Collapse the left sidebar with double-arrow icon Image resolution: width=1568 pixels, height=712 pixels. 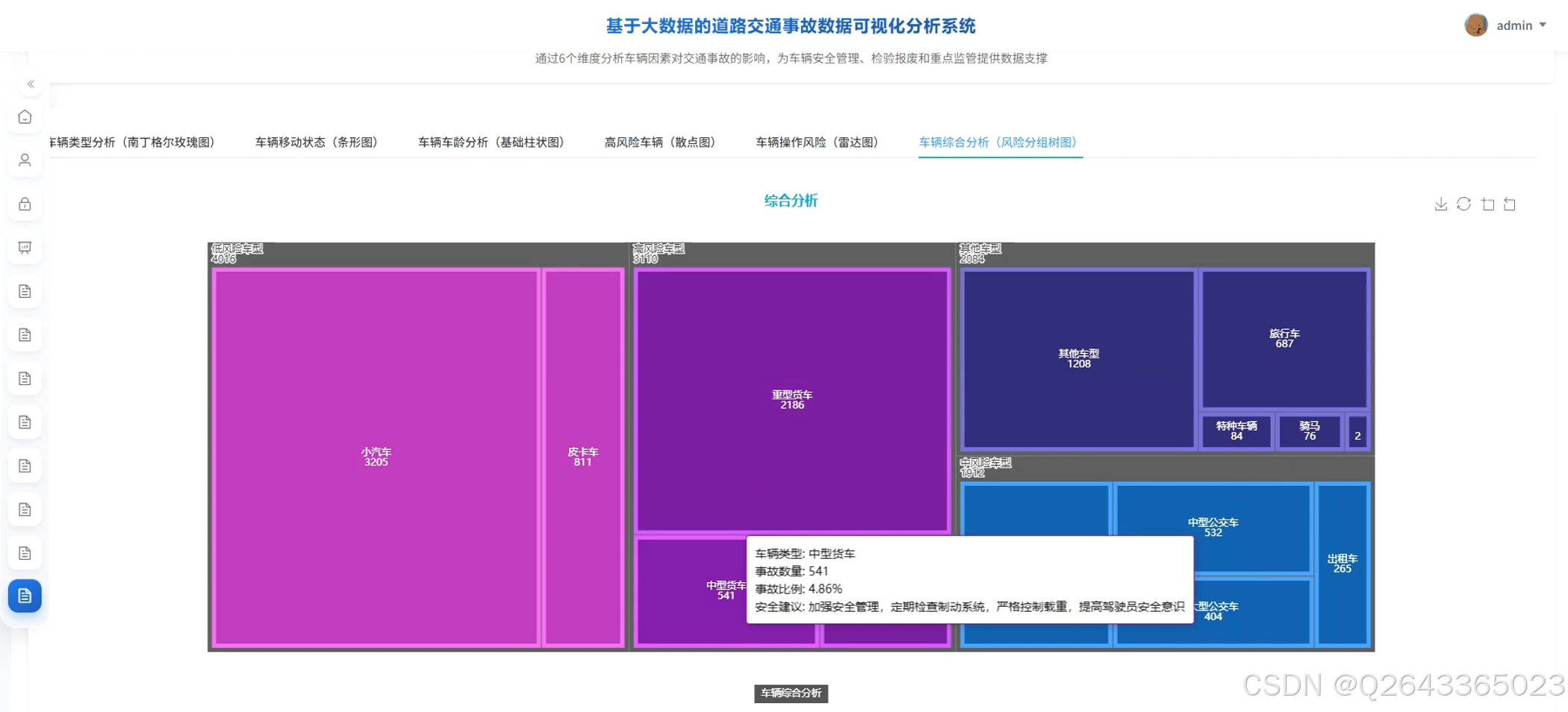point(31,84)
